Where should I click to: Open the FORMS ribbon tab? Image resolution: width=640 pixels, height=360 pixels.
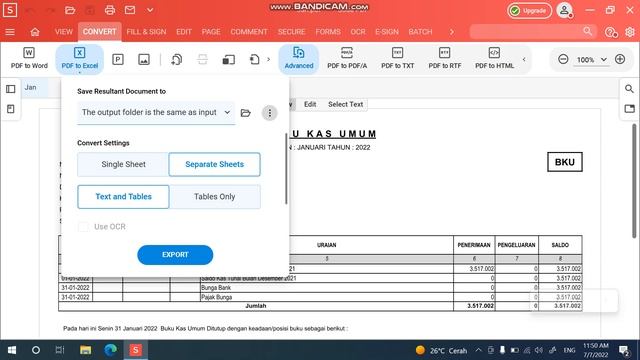point(328,32)
